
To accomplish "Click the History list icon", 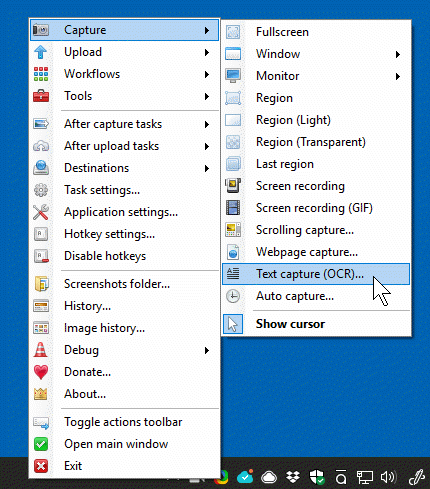I will (41, 306).
